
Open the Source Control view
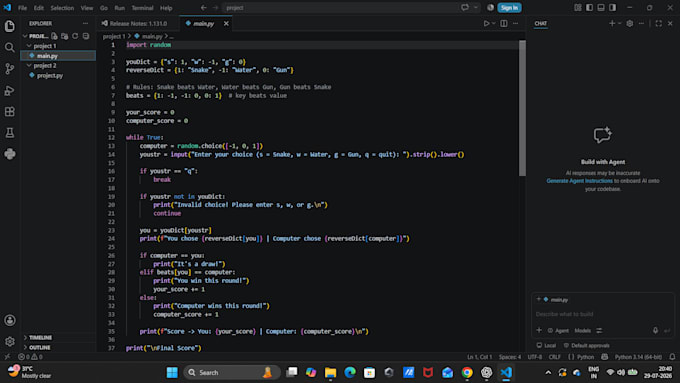coord(10,69)
